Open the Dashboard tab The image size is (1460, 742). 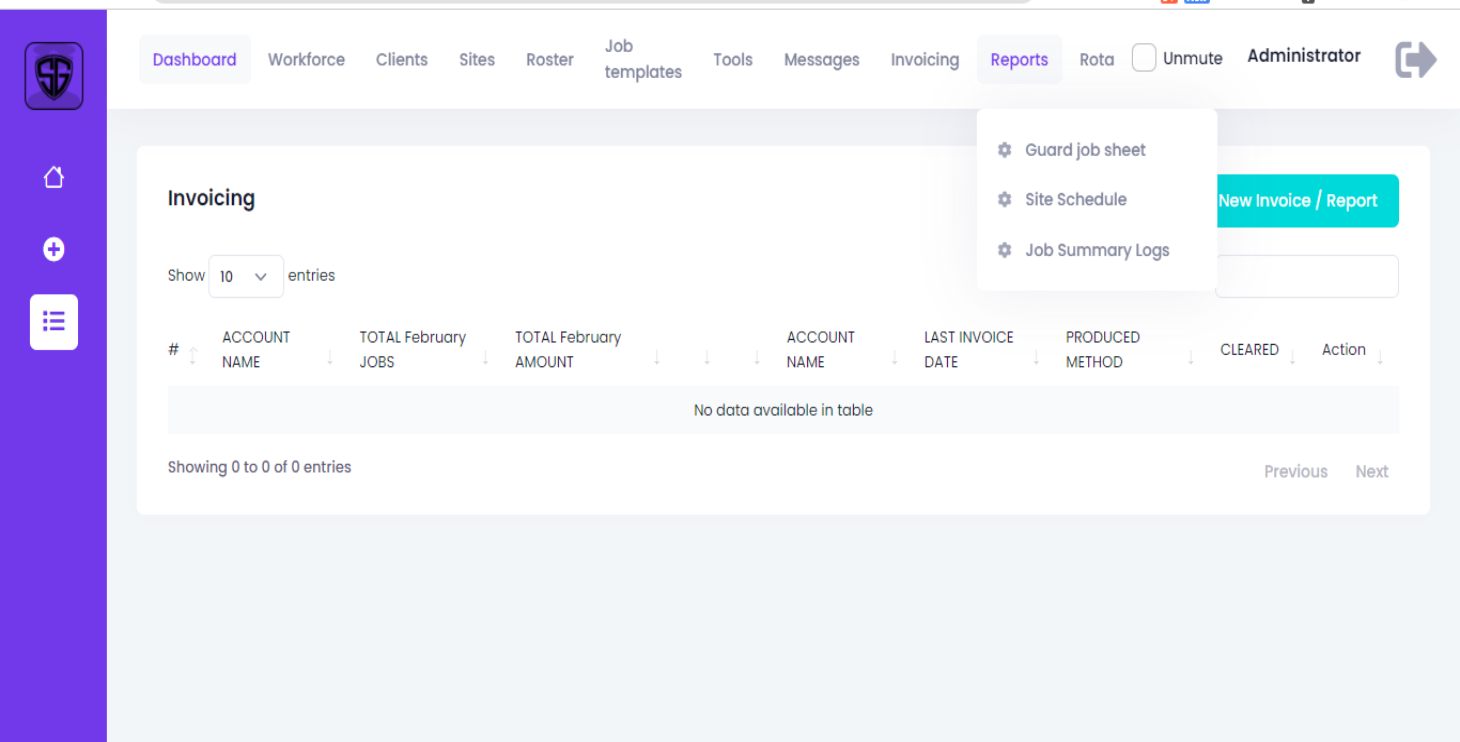195,59
